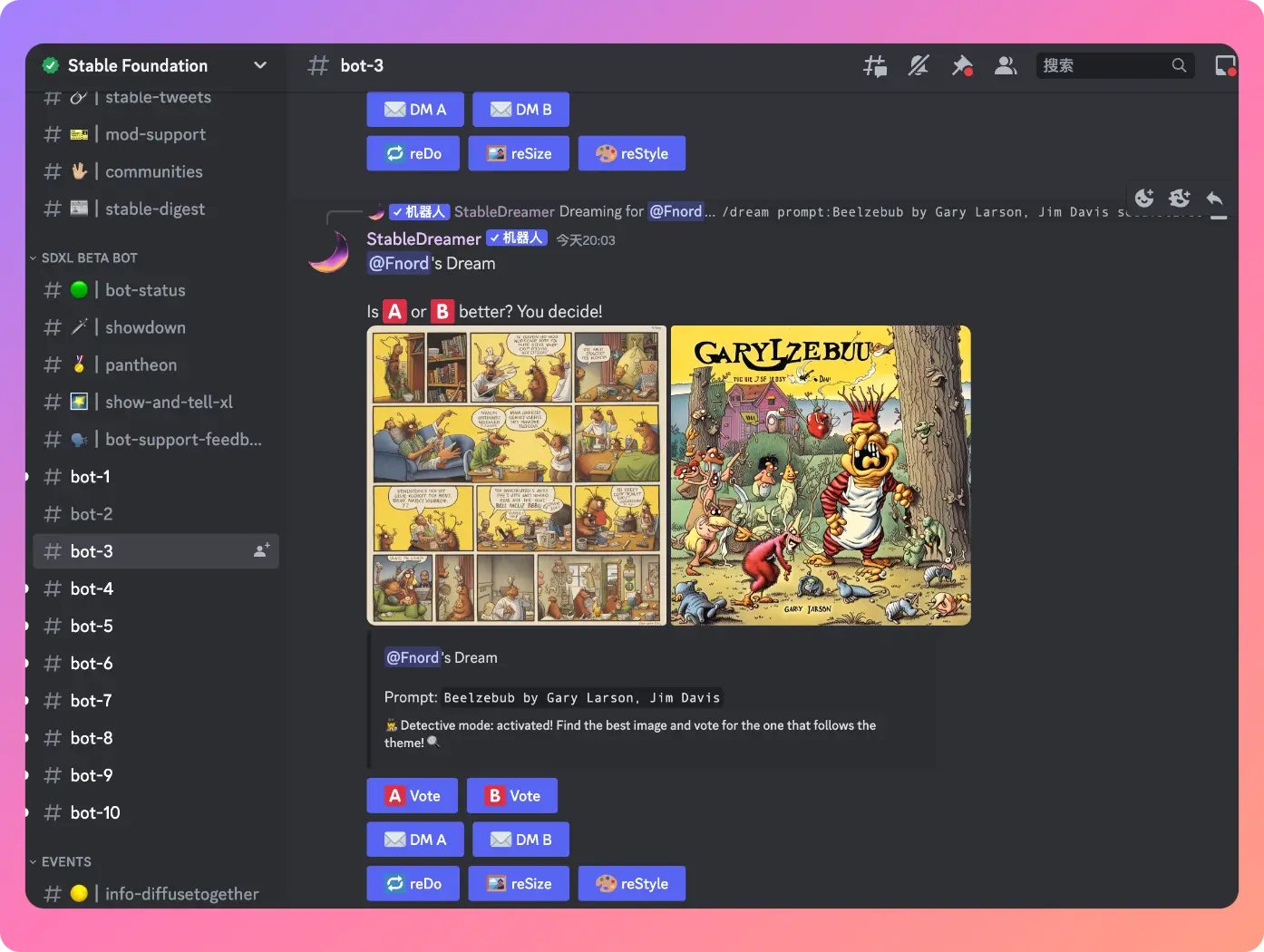
Task: Click the reply arrow icon on message
Action: (1215, 198)
